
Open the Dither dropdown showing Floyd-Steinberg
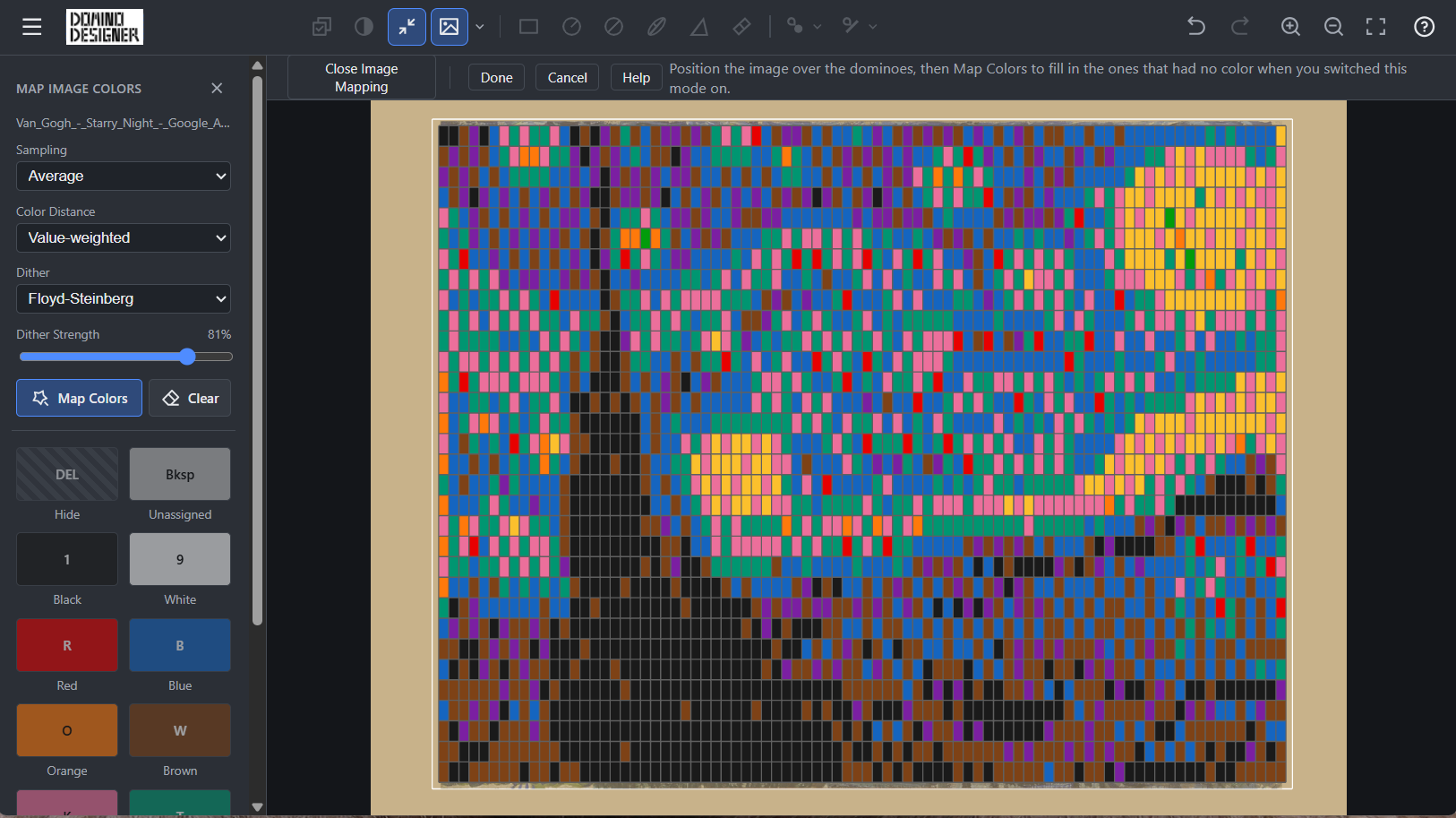tap(124, 298)
